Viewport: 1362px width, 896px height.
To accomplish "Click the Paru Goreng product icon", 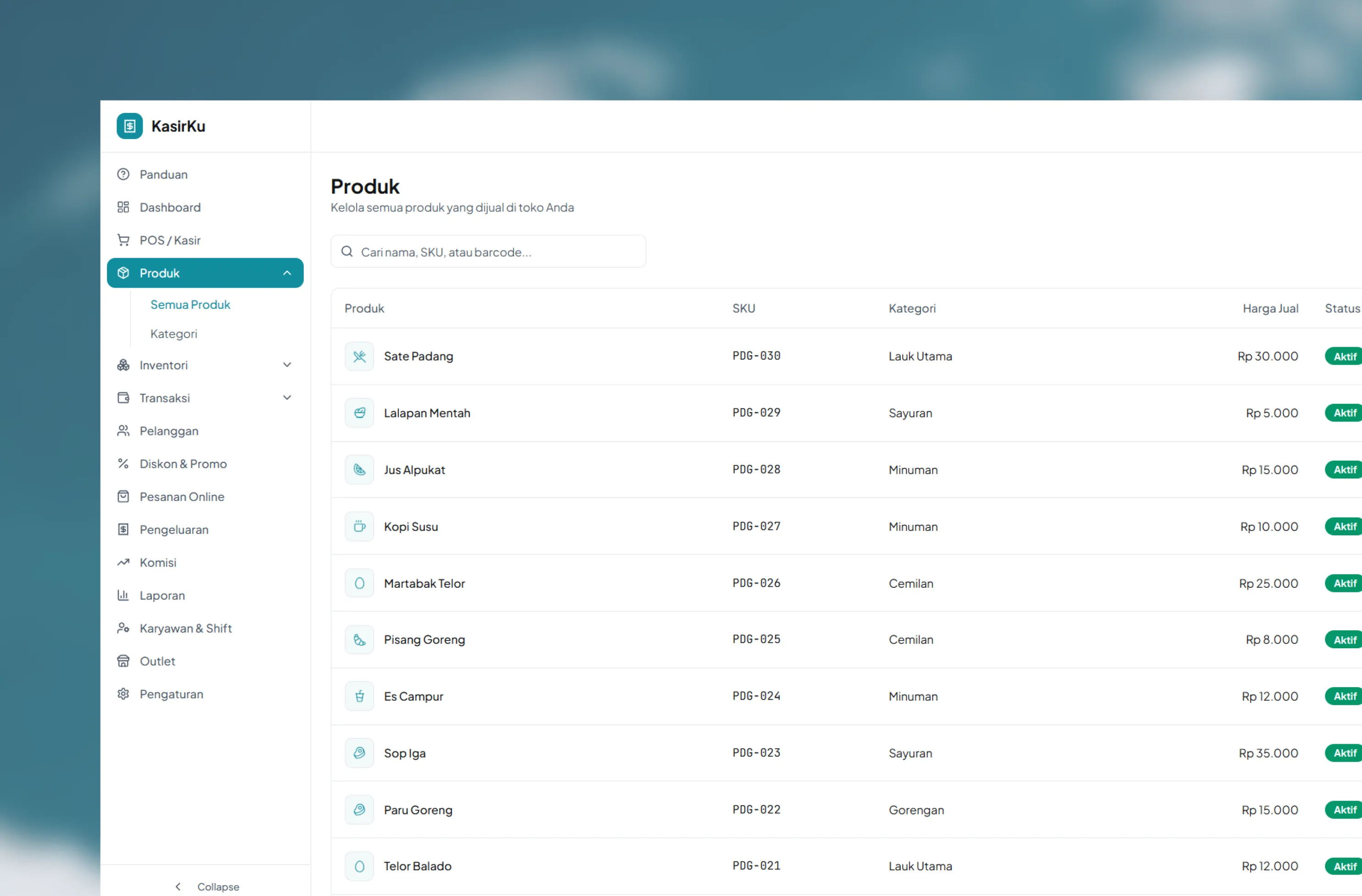I will (x=359, y=810).
